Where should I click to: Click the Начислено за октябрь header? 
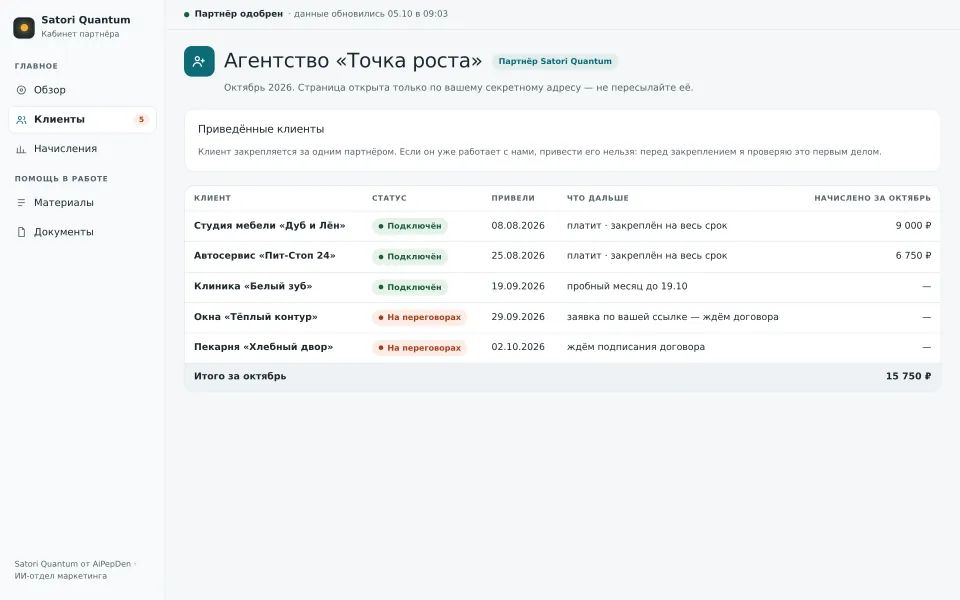click(872, 198)
